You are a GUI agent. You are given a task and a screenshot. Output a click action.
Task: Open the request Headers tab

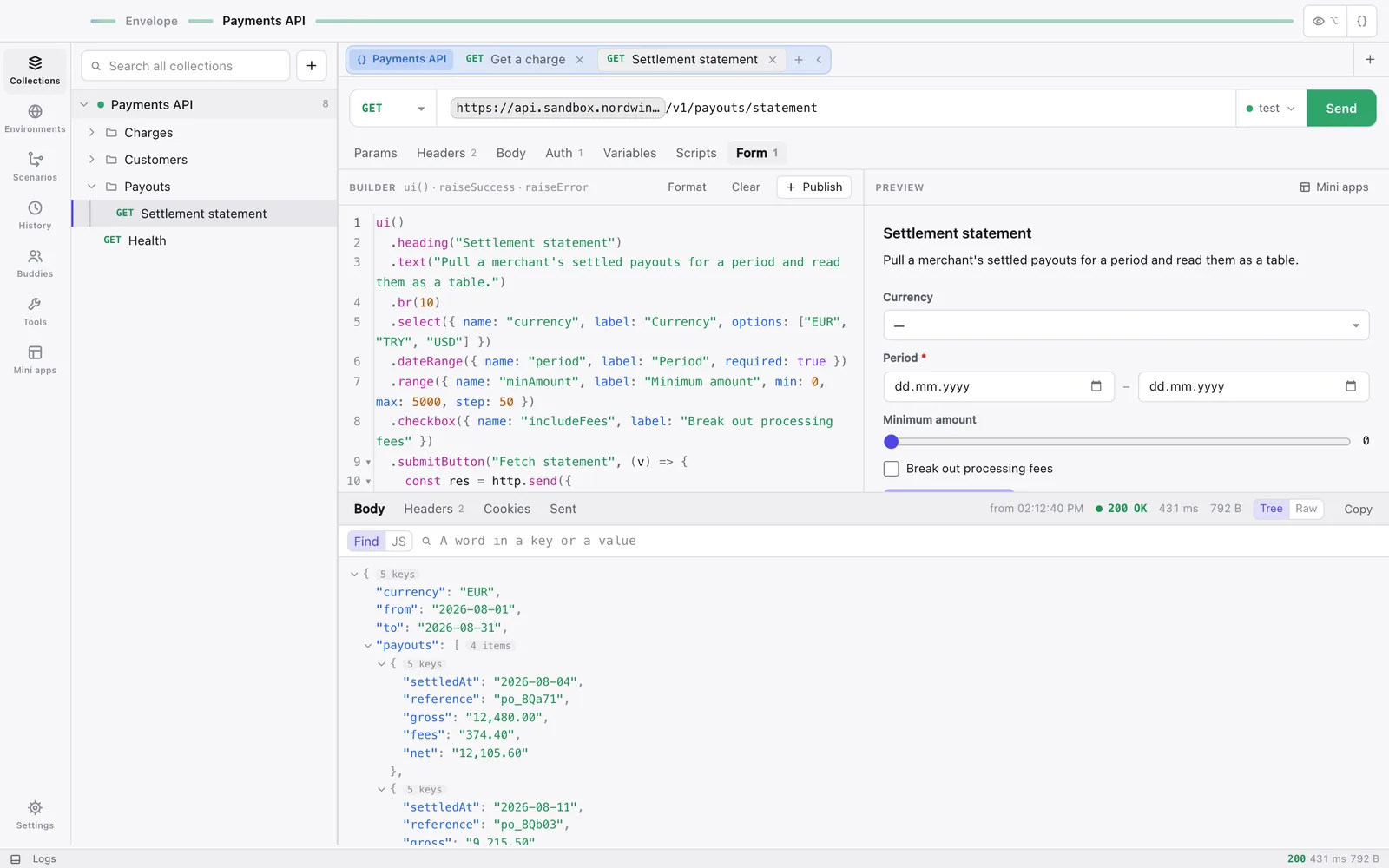coord(446,154)
